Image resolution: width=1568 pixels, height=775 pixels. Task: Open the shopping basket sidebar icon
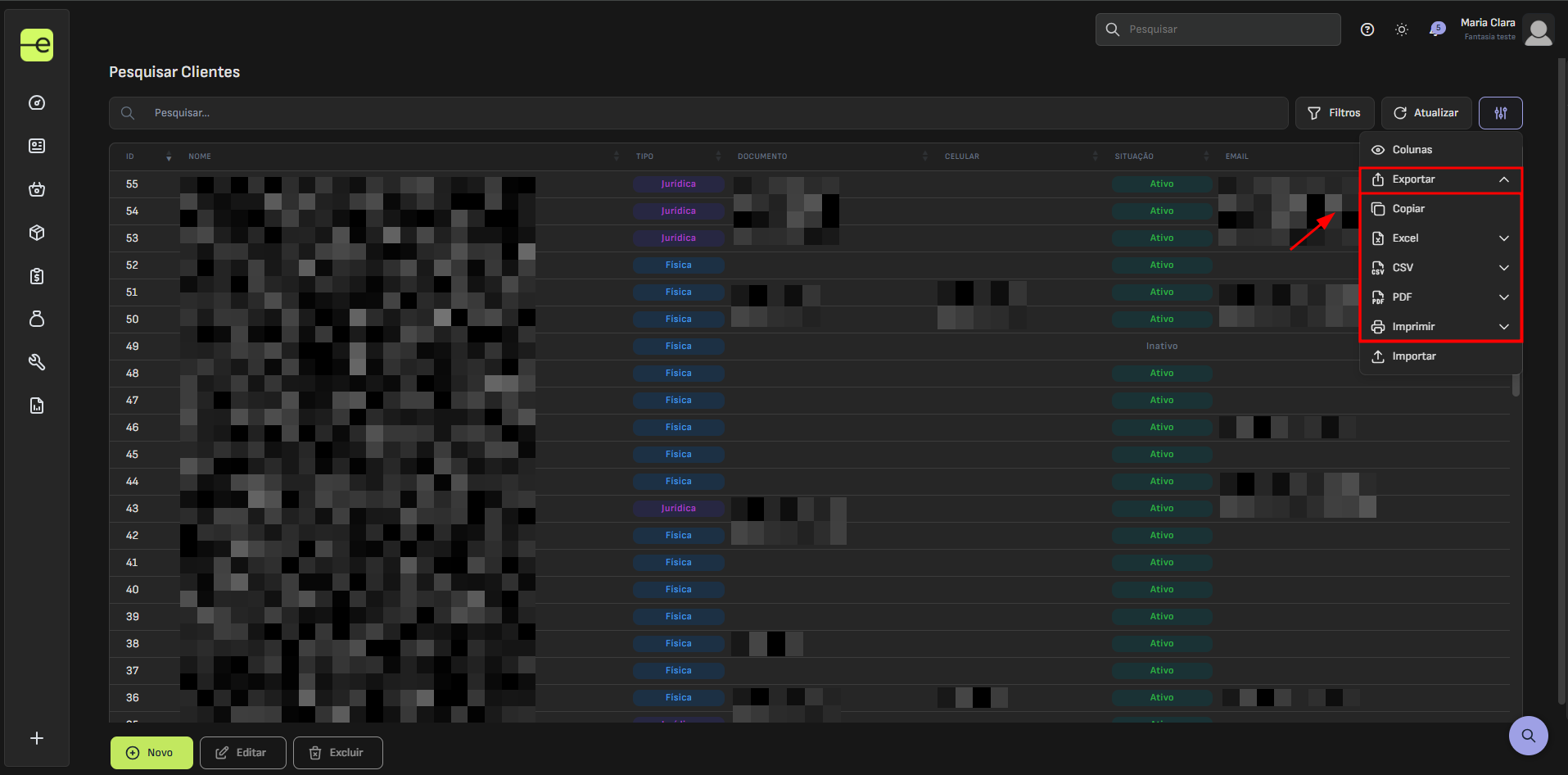(x=37, y=189)
